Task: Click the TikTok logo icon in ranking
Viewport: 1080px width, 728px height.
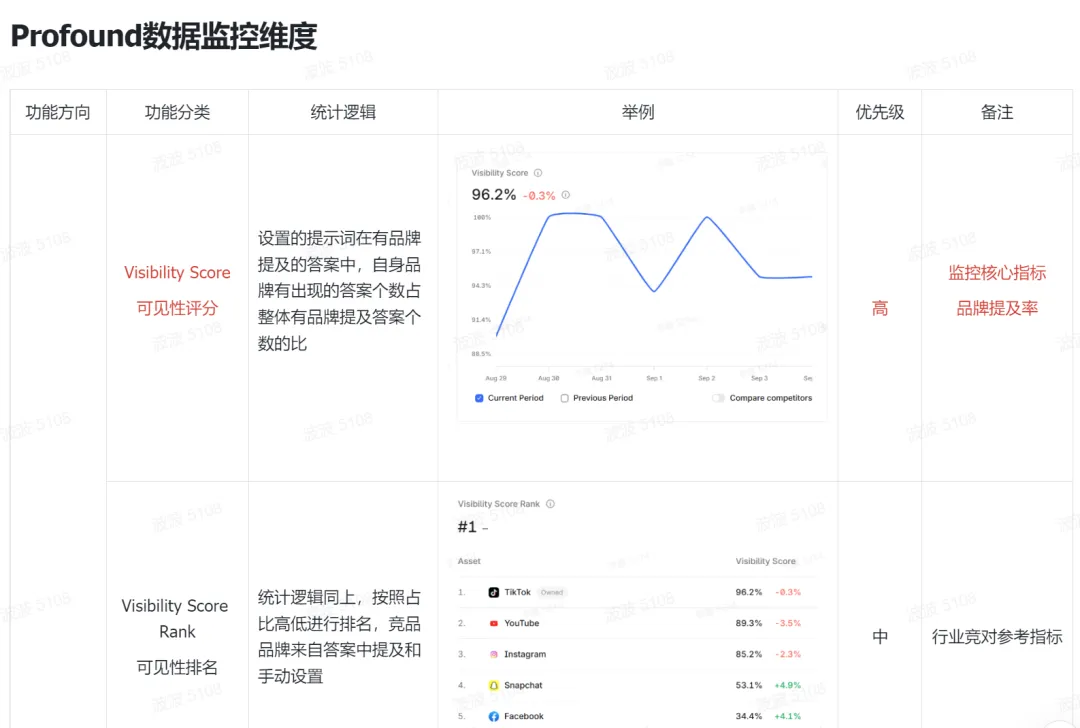Action: tap(494, 592)
